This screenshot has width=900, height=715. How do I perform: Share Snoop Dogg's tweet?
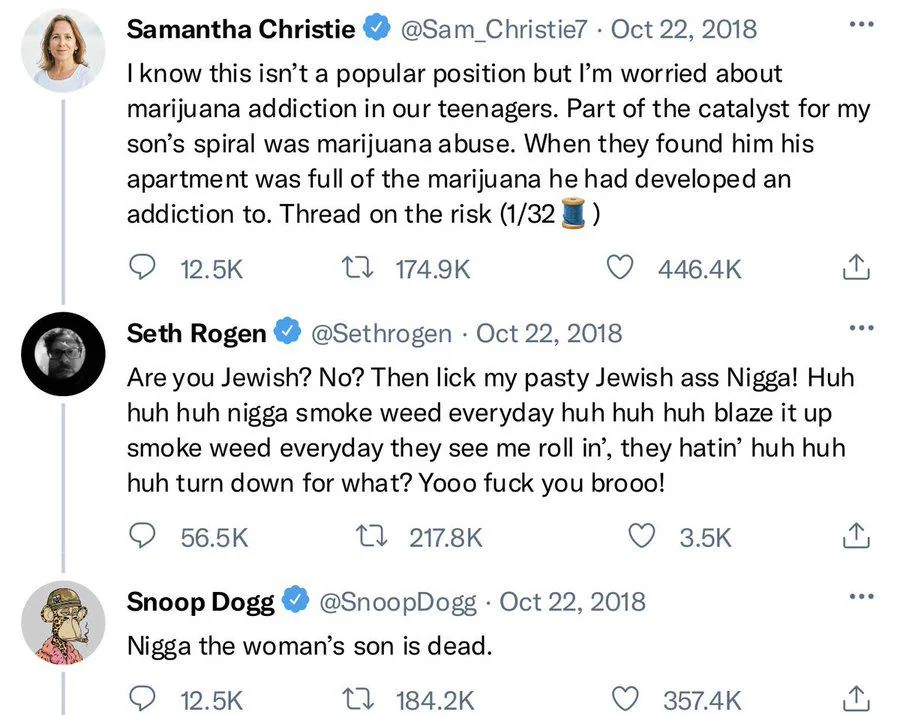[x=854, y=698]
